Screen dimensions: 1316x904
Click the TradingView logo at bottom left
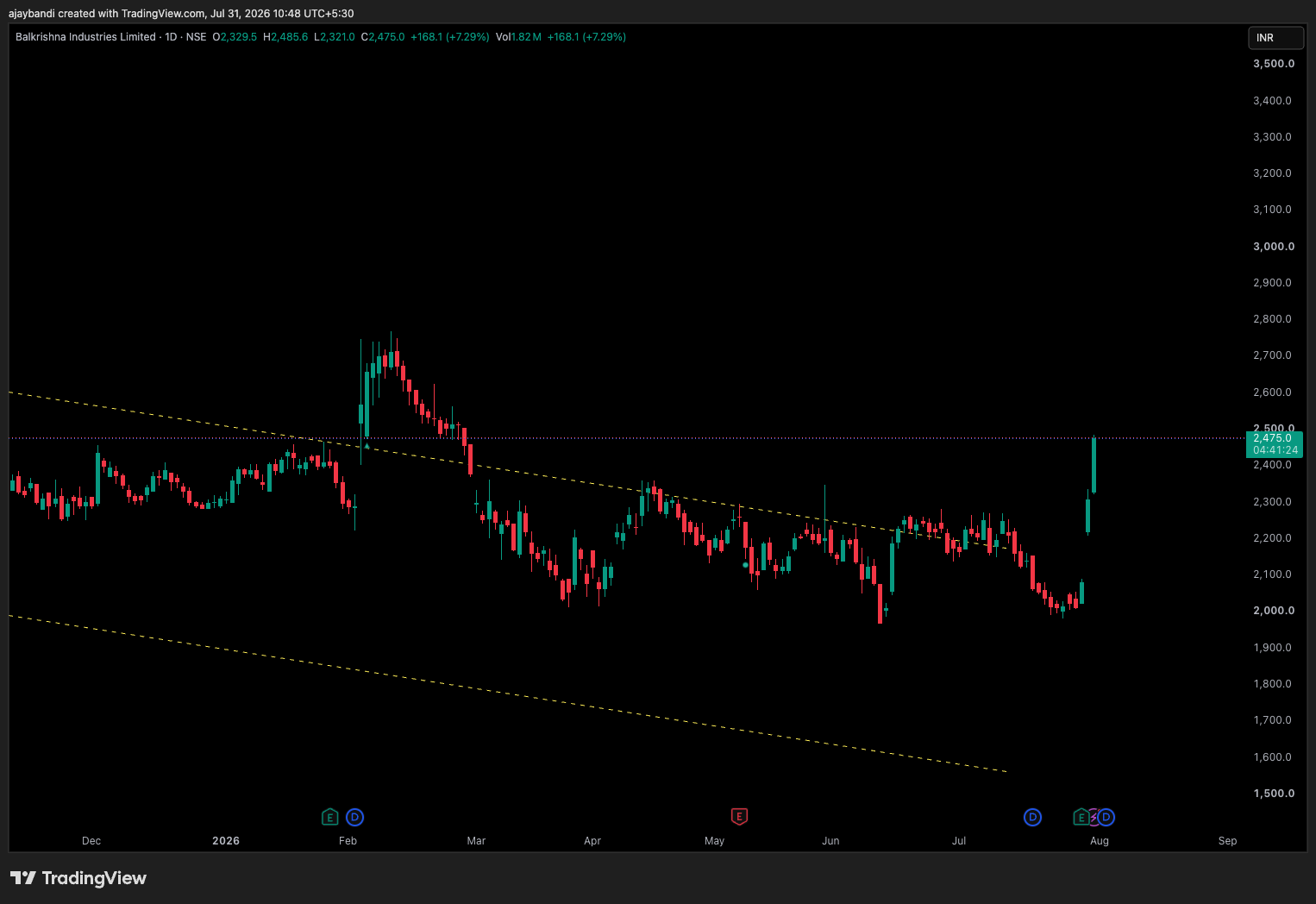tap(78, 878)
